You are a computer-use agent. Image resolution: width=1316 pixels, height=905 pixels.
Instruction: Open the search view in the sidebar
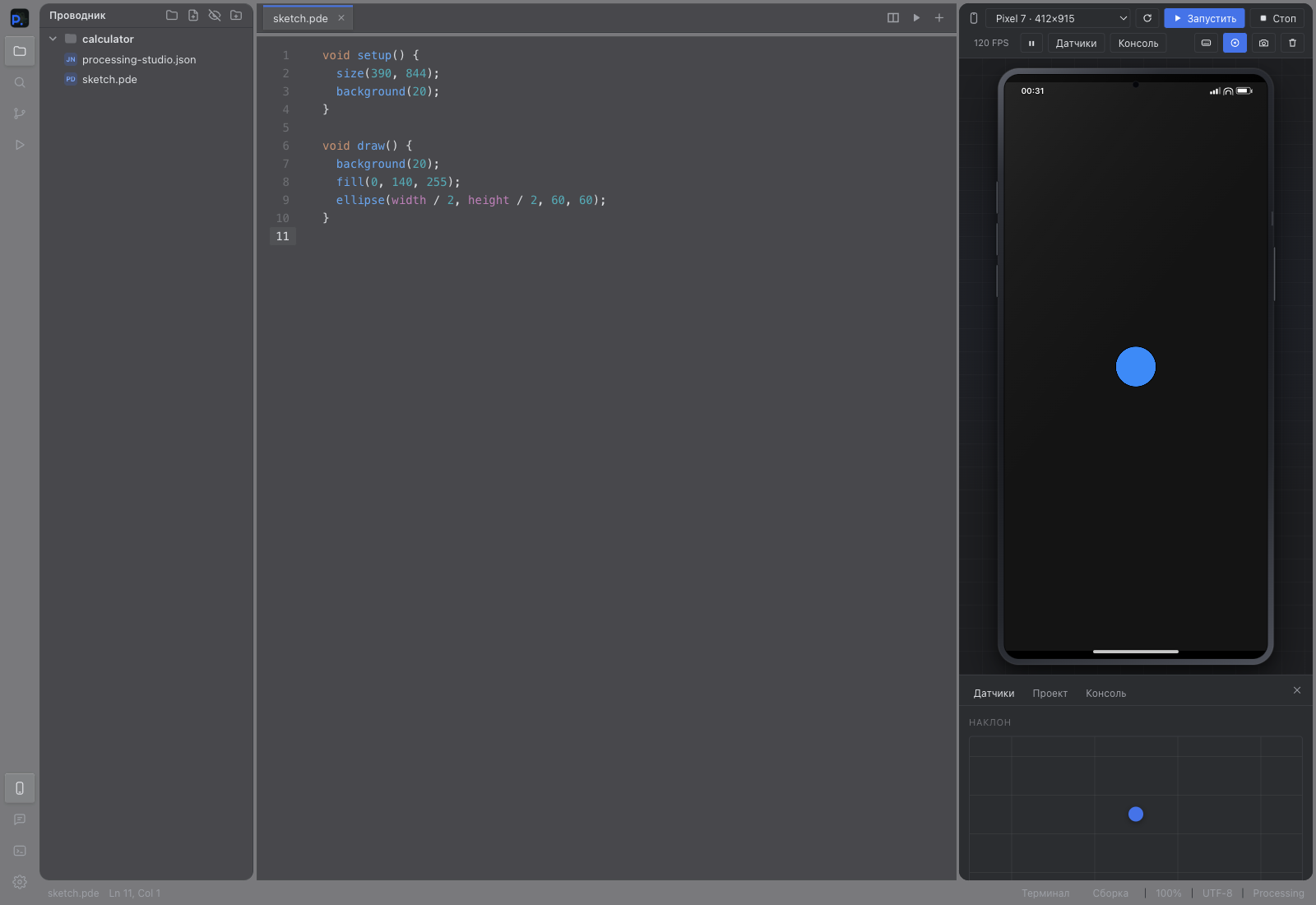click(20, 82)
